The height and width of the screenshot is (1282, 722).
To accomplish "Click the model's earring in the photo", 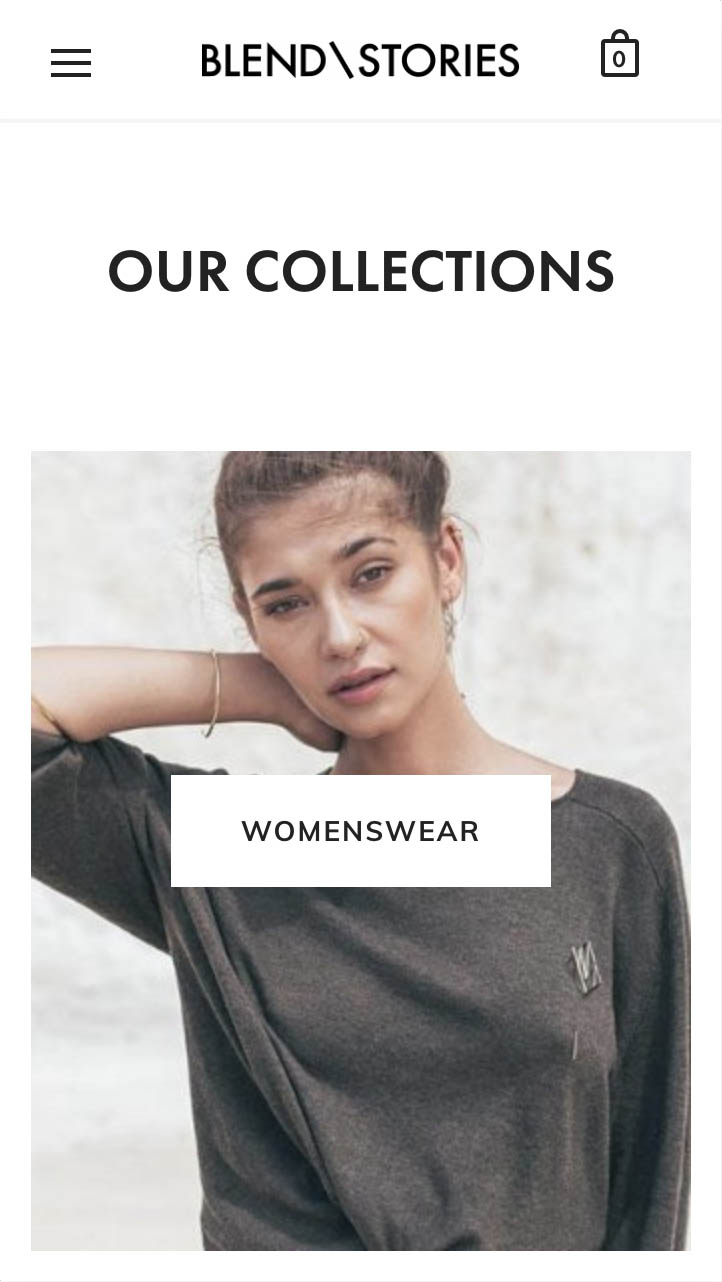I will click(x=451, y=625).
